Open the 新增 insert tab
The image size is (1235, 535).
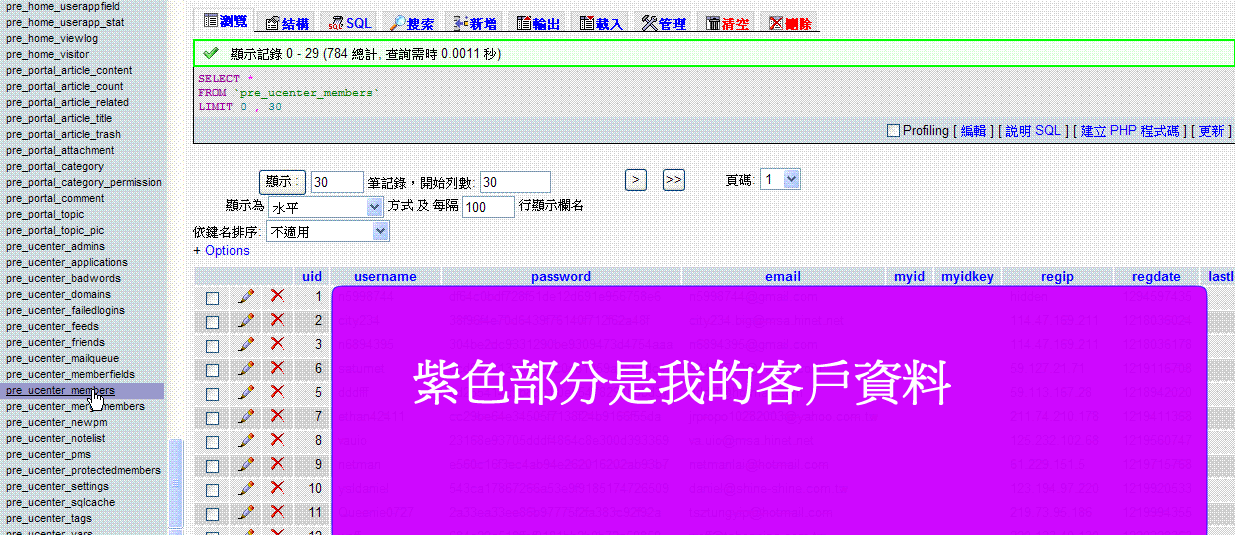(475, 23)
